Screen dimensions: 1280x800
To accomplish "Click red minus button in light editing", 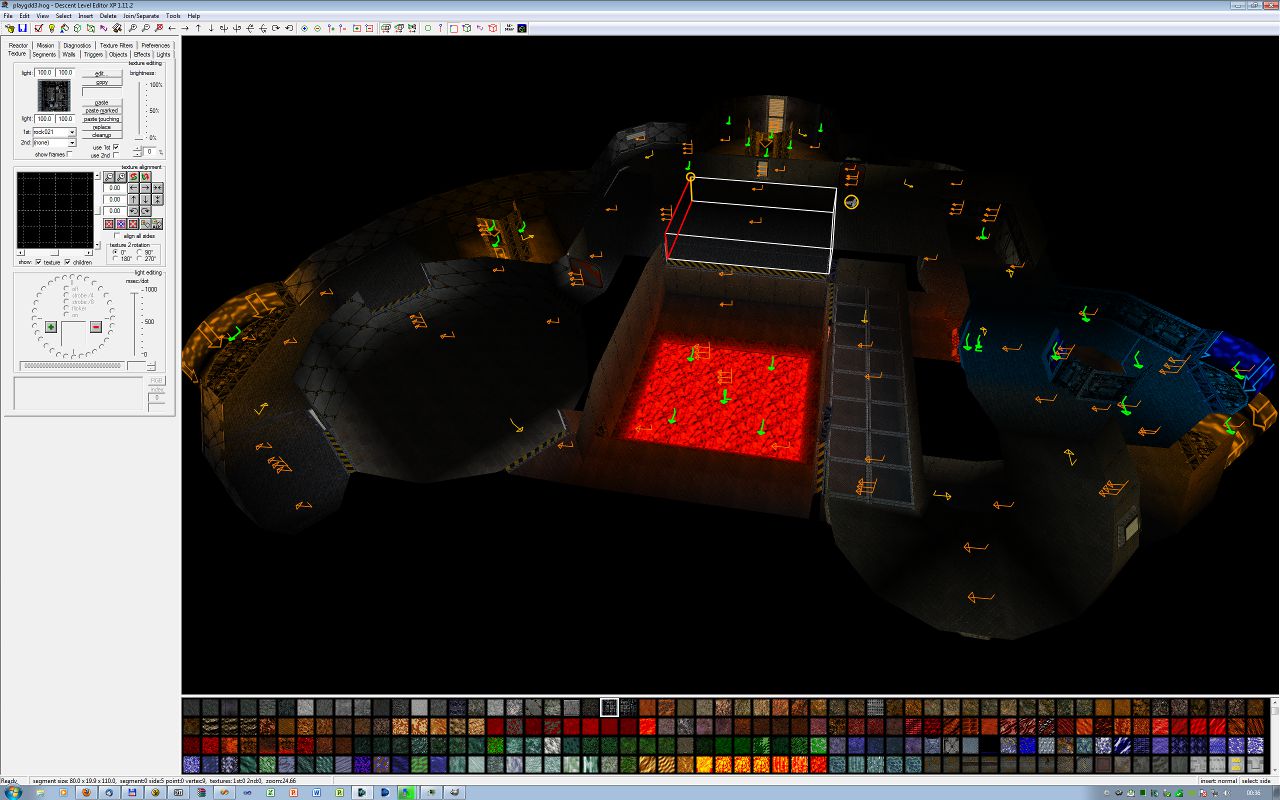I will (x=96, y=327).
